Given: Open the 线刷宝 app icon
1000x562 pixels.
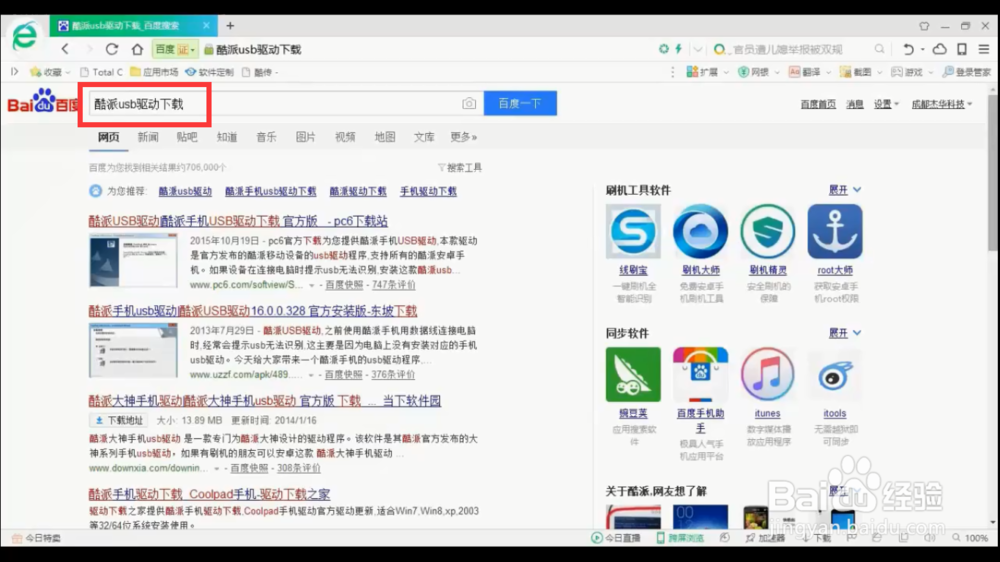Looking at the screenshot, I should point(633,232).
